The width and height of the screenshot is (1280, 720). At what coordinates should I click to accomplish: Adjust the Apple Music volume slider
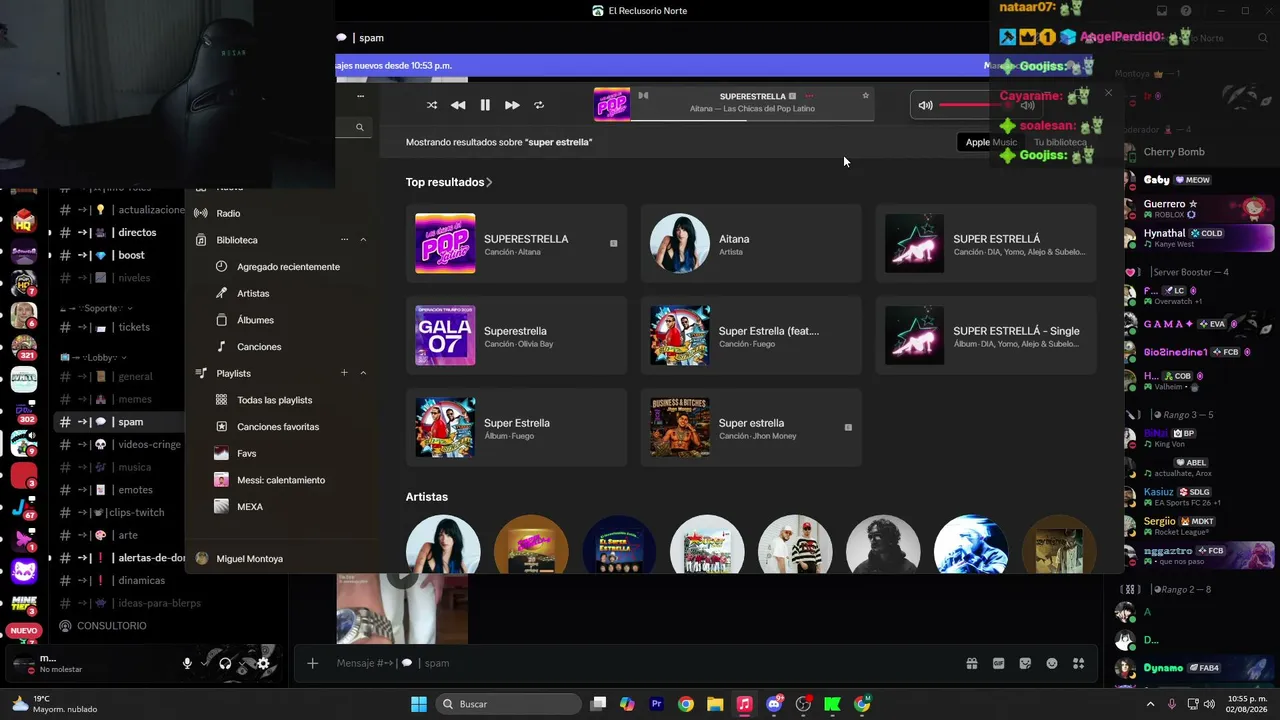(973, 105)
